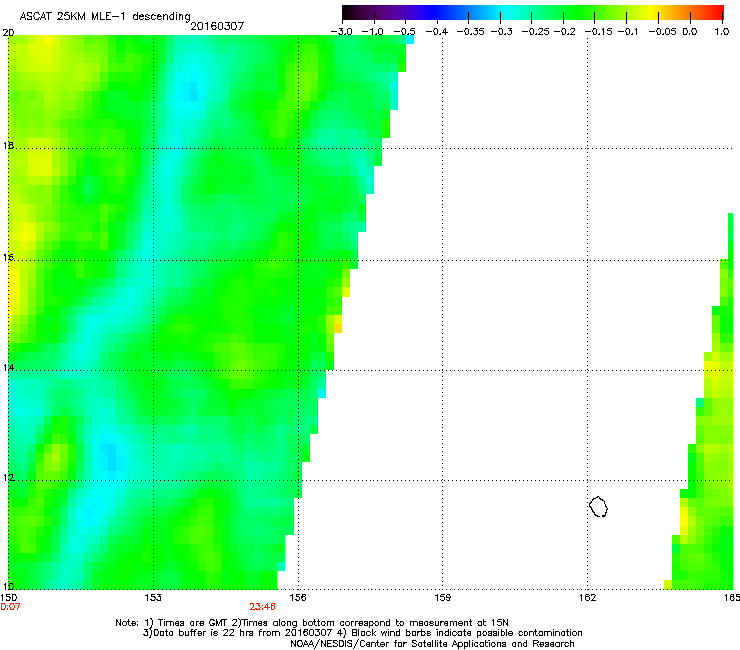Click the color scale label '-0.5'

point(404,32)
